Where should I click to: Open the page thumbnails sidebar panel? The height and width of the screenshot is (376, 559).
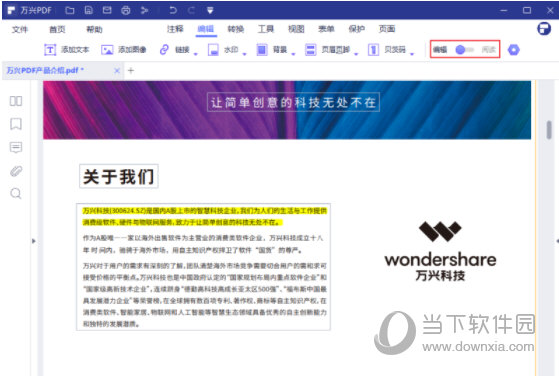(x=16, y=101)
